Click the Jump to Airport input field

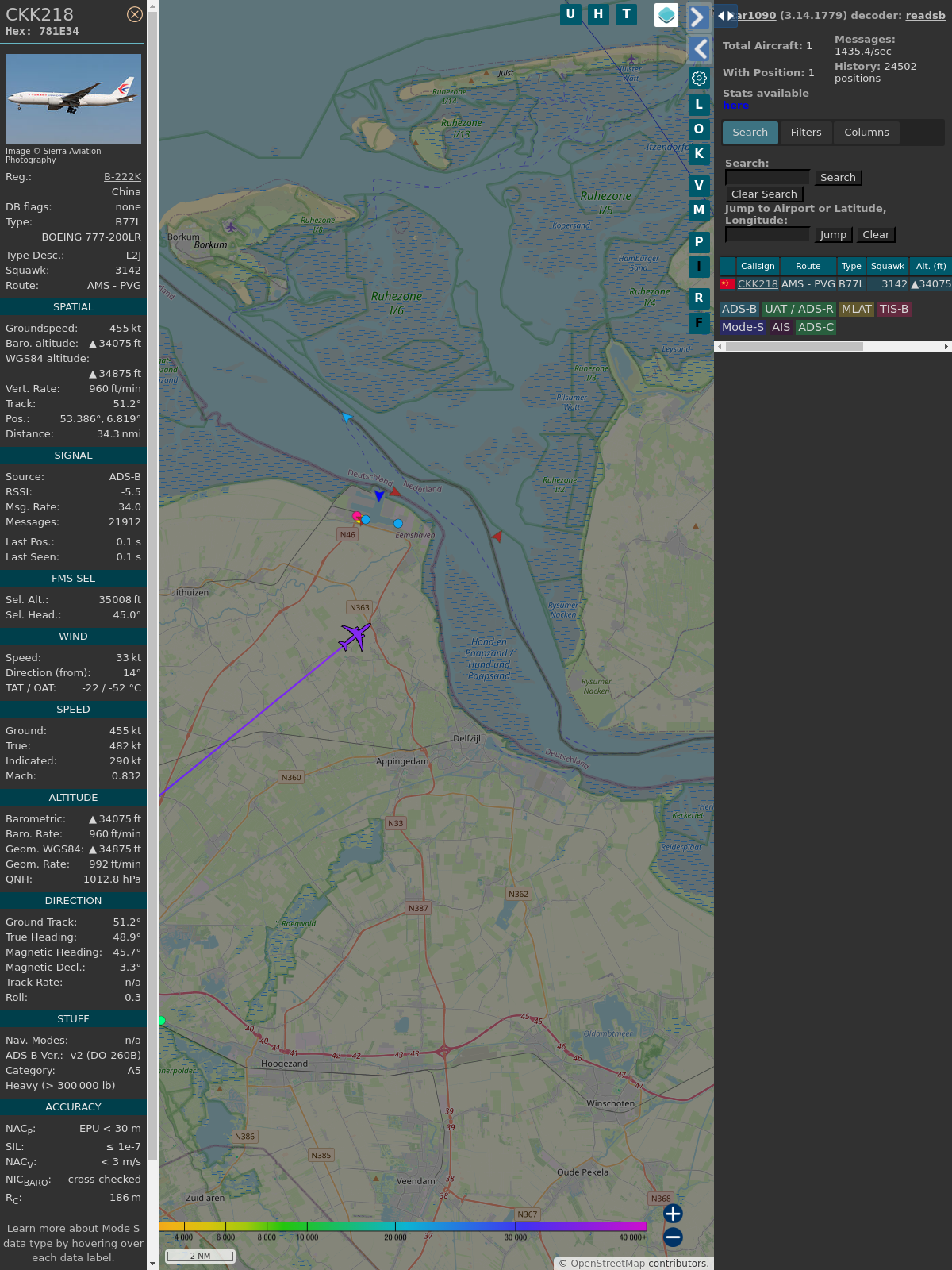(767, 235)
